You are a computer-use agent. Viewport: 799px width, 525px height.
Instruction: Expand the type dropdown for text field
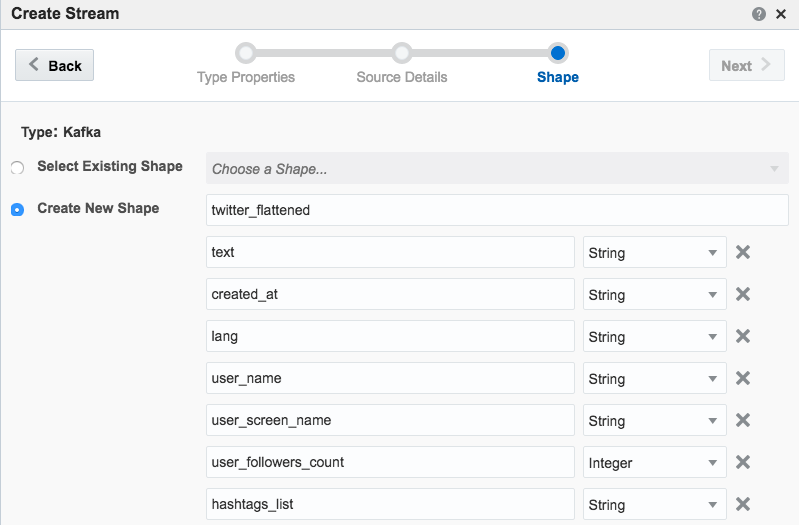pos(654,253)
